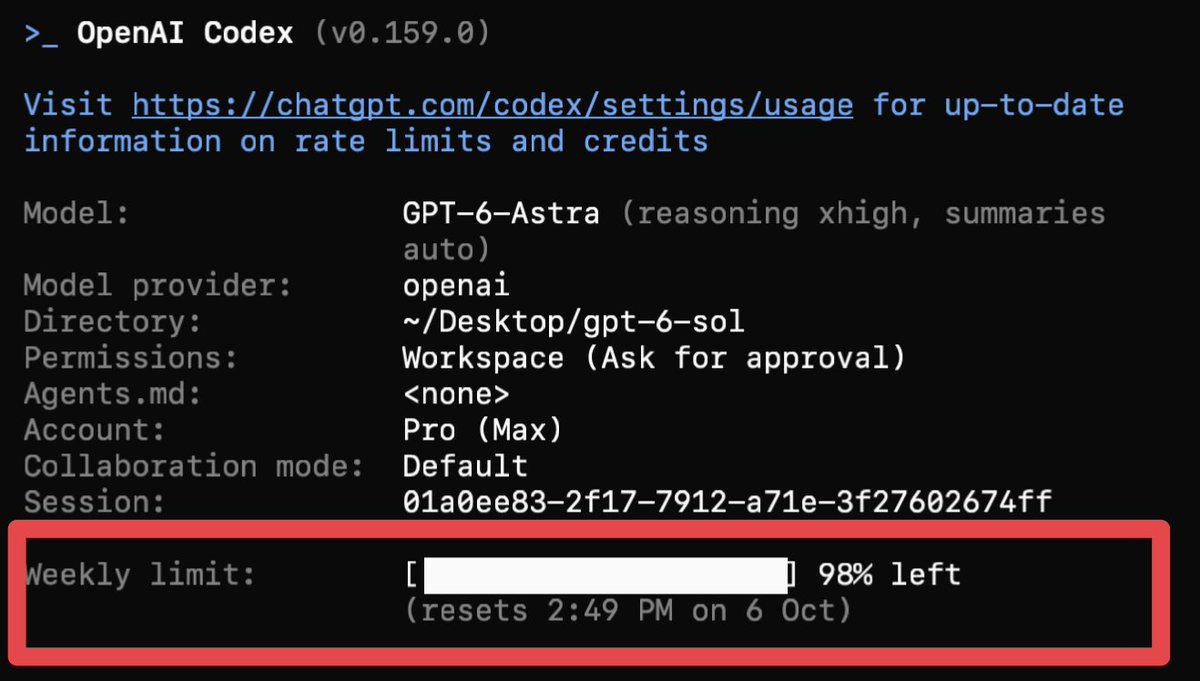
Task: Click the 'openai' provider value
Action: point(456,285)
